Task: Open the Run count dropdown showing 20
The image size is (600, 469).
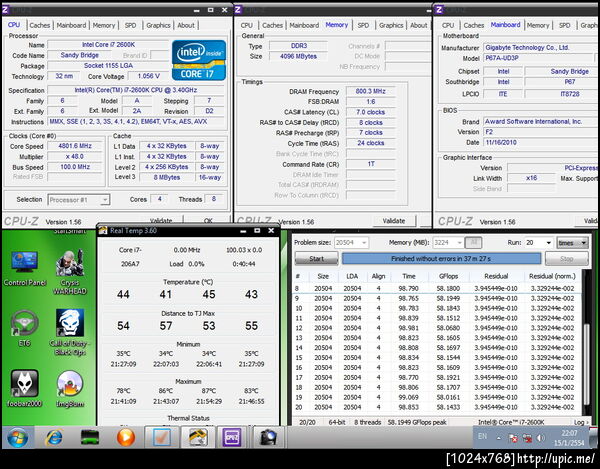Action: coord(548,243)
